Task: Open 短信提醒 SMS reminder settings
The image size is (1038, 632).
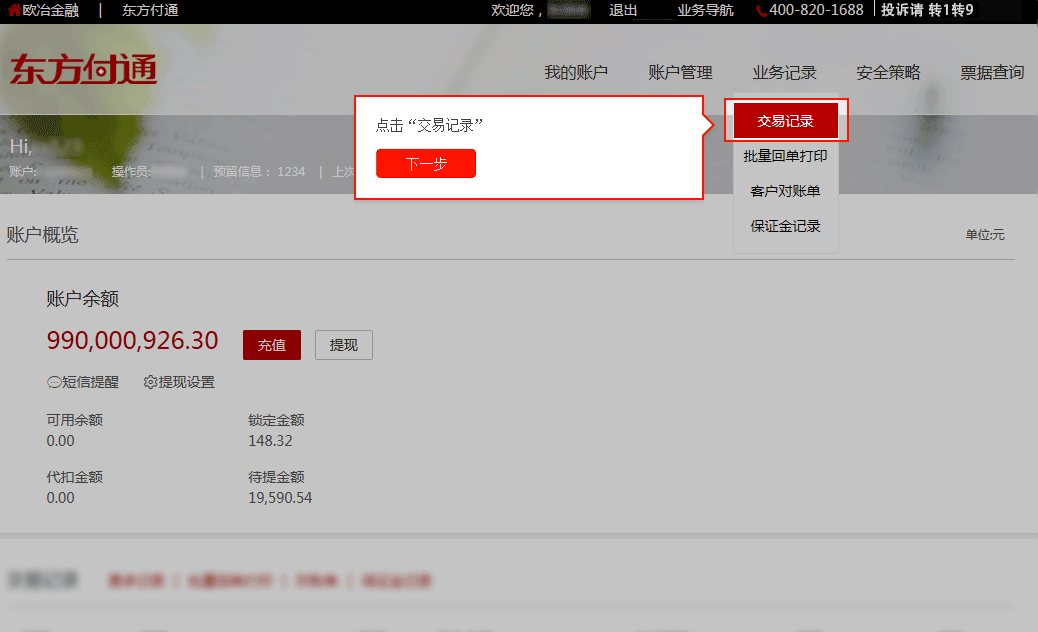Action: (83, 382)
